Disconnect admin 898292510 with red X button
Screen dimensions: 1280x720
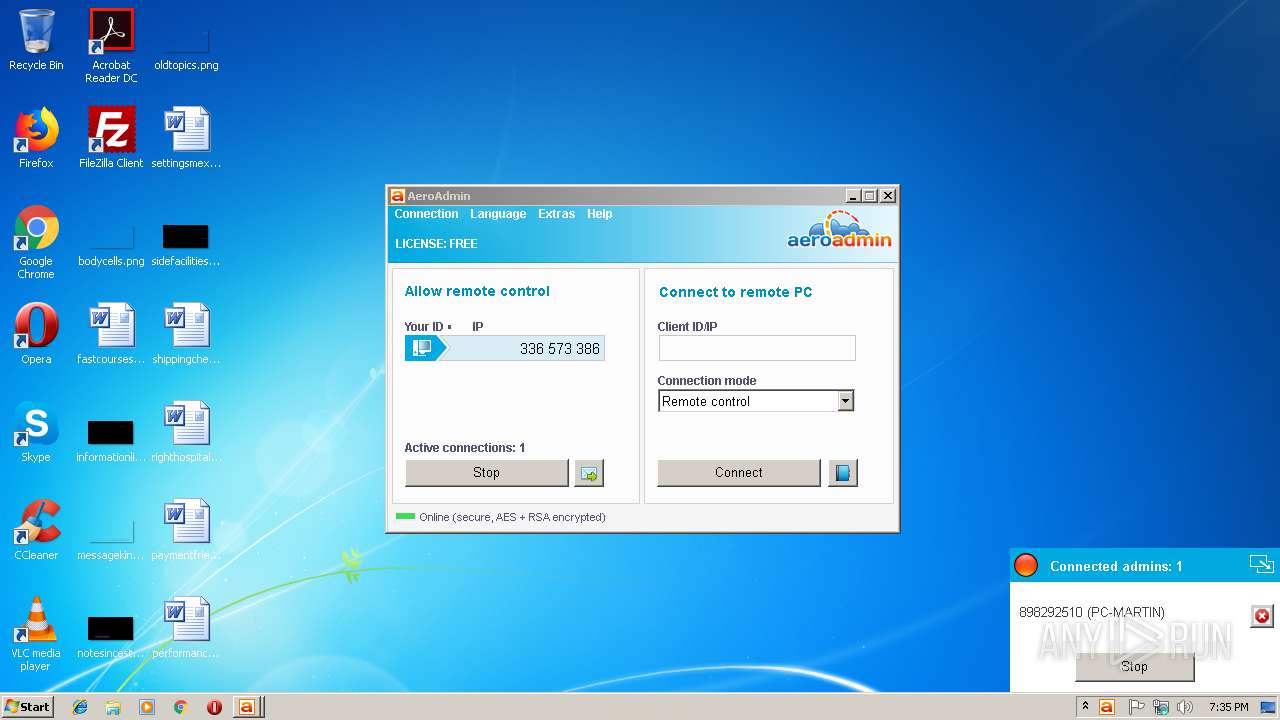coord(1262,616)
